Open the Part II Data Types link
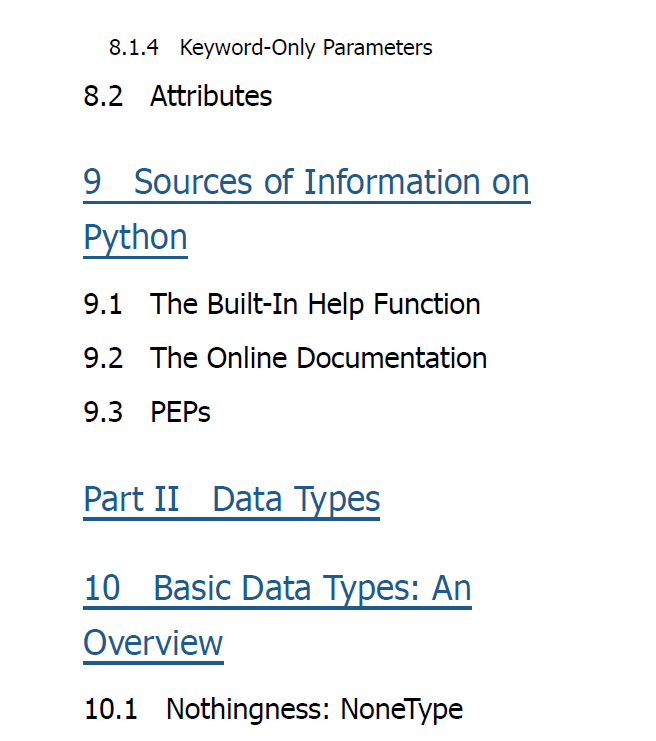Image resolution: width=656 pixels, height=741 pixels. coord(232,500)
